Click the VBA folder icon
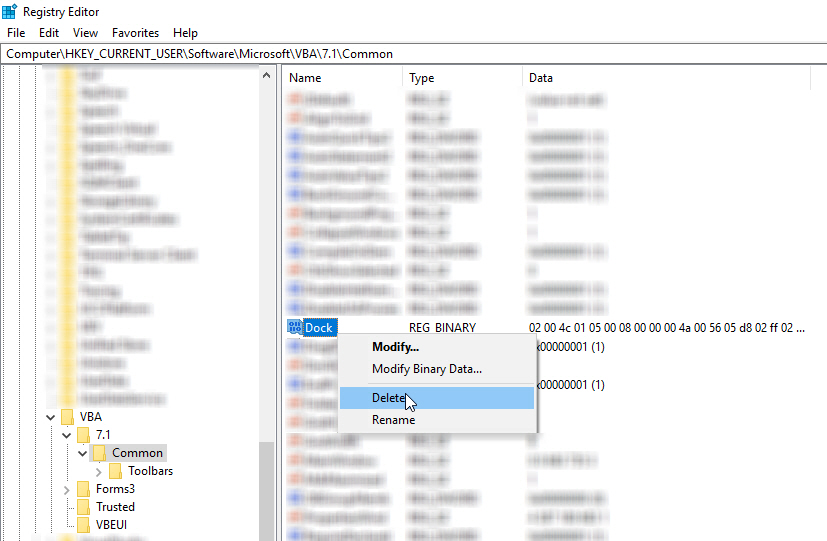Viewport: 827px width, 541px height. 67,417
